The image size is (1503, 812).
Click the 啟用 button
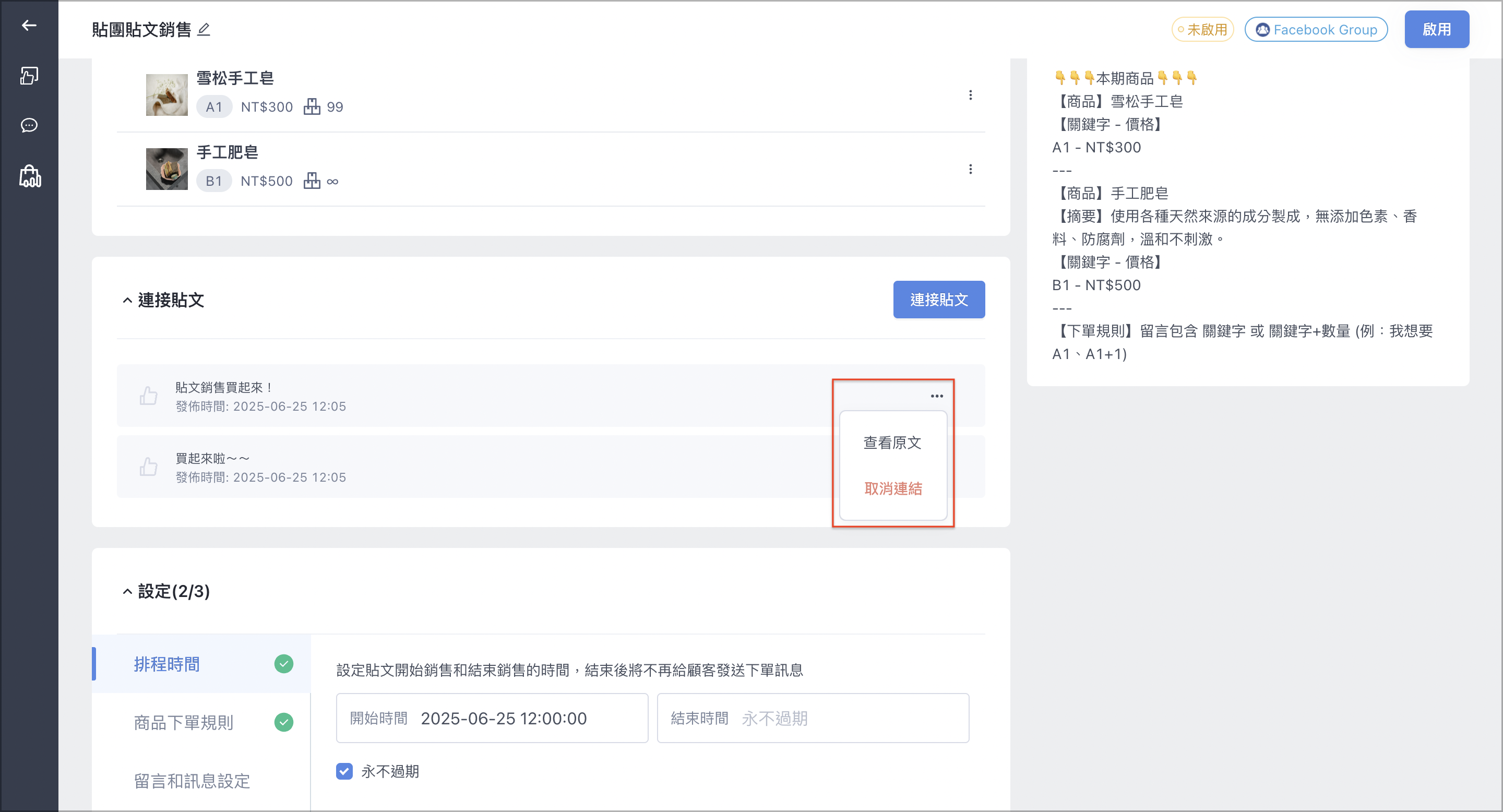tap(1437, 29)
